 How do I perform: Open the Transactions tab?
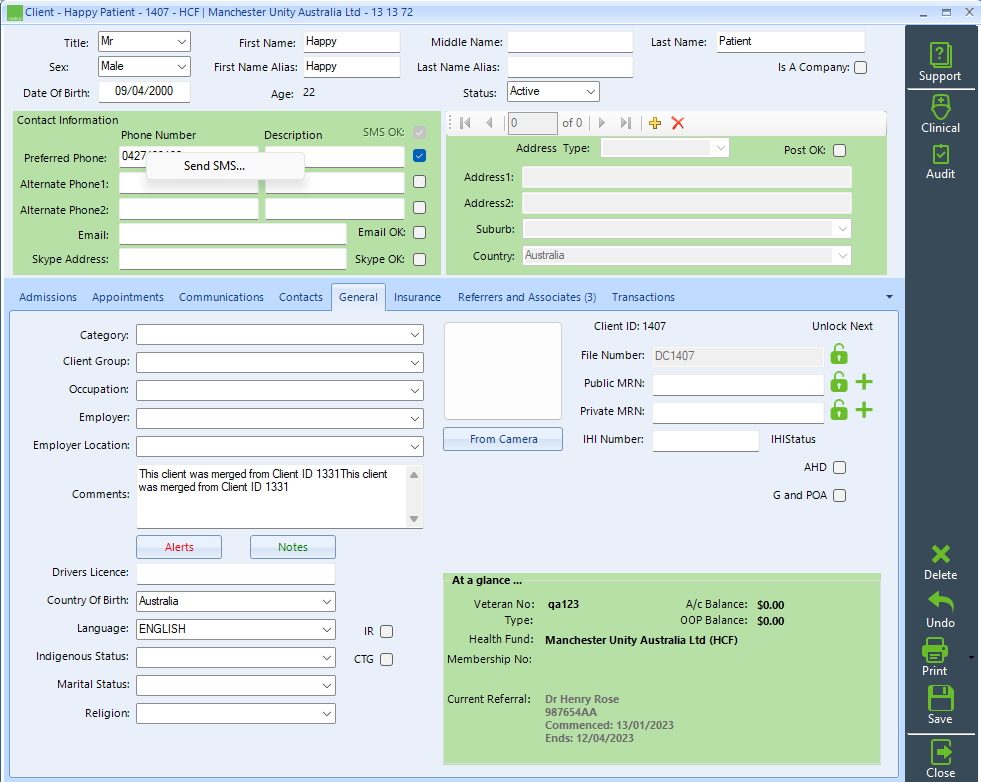(643, 297)
